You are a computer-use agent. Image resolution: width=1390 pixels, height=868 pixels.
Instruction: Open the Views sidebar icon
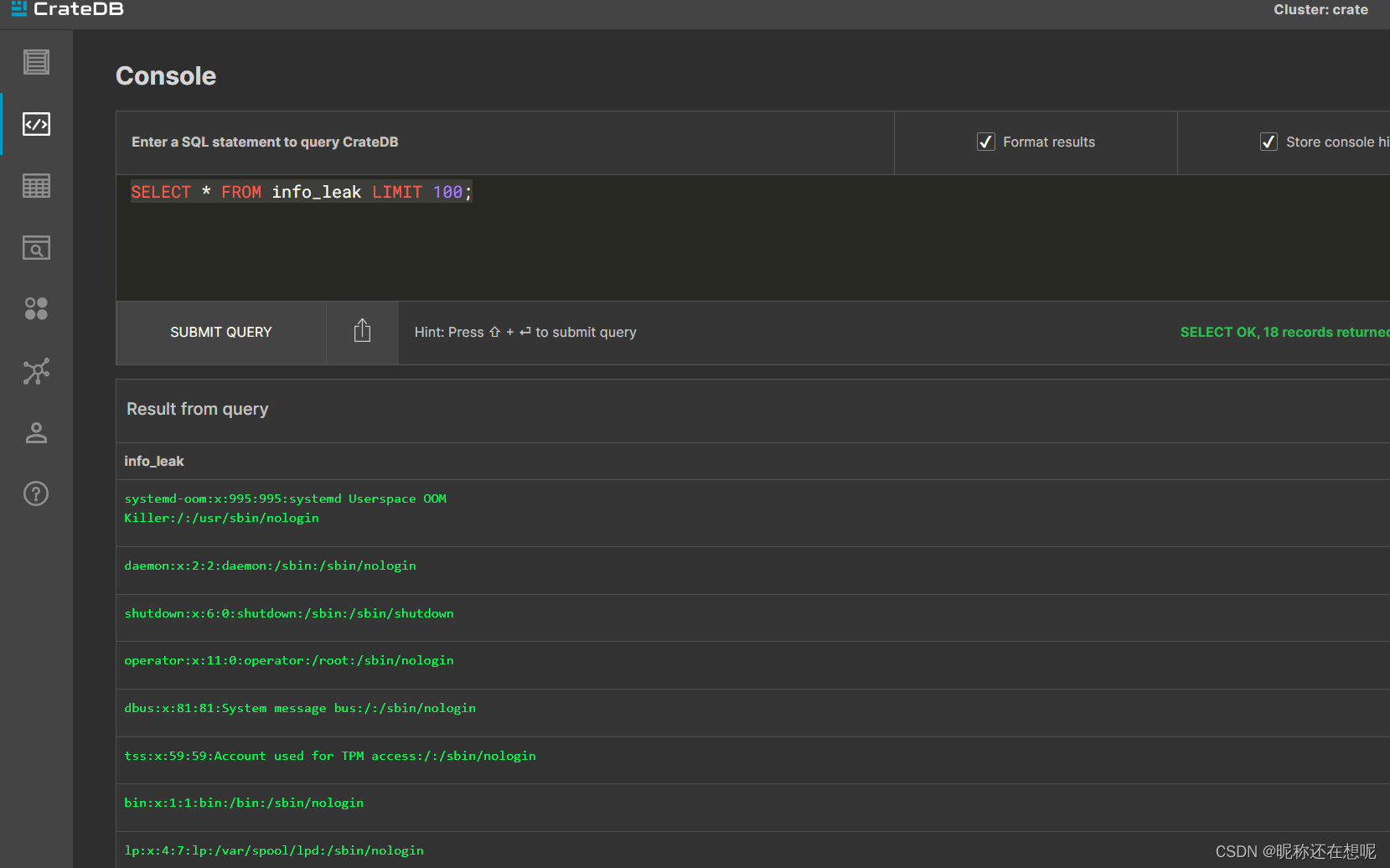pos(36,247)
